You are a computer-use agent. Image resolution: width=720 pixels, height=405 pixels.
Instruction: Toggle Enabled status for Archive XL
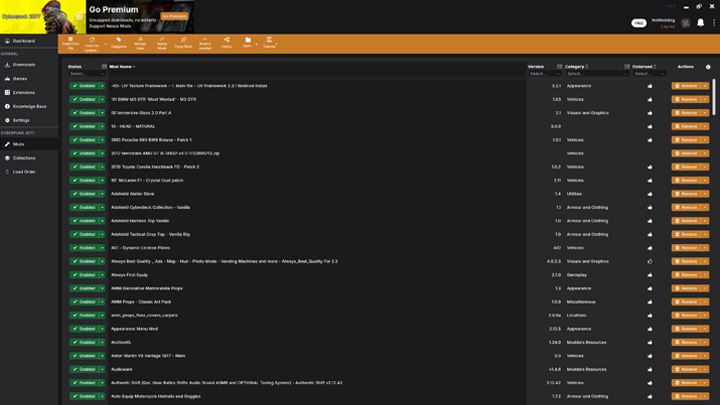point(84,342)
